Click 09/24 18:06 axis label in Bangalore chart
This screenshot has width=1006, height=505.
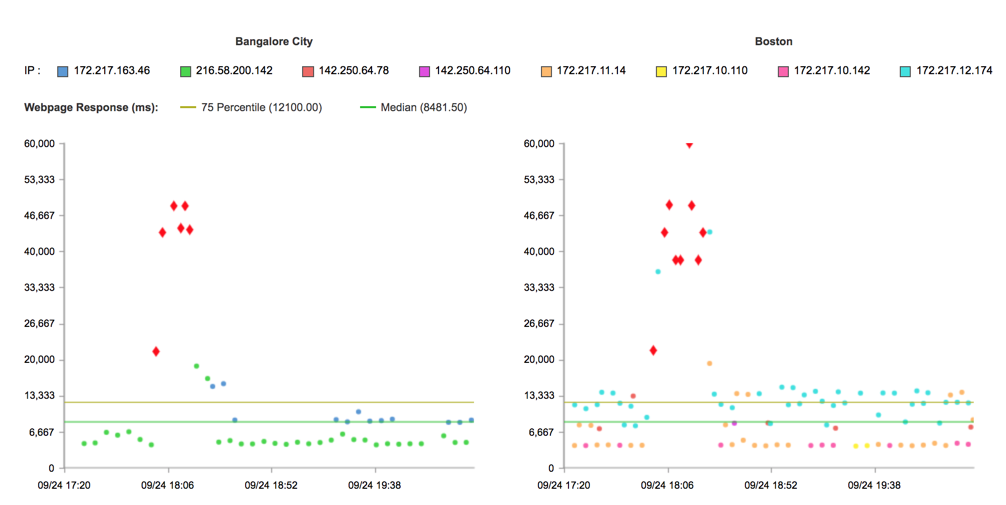pyautogui.click(x=167, y=486)
